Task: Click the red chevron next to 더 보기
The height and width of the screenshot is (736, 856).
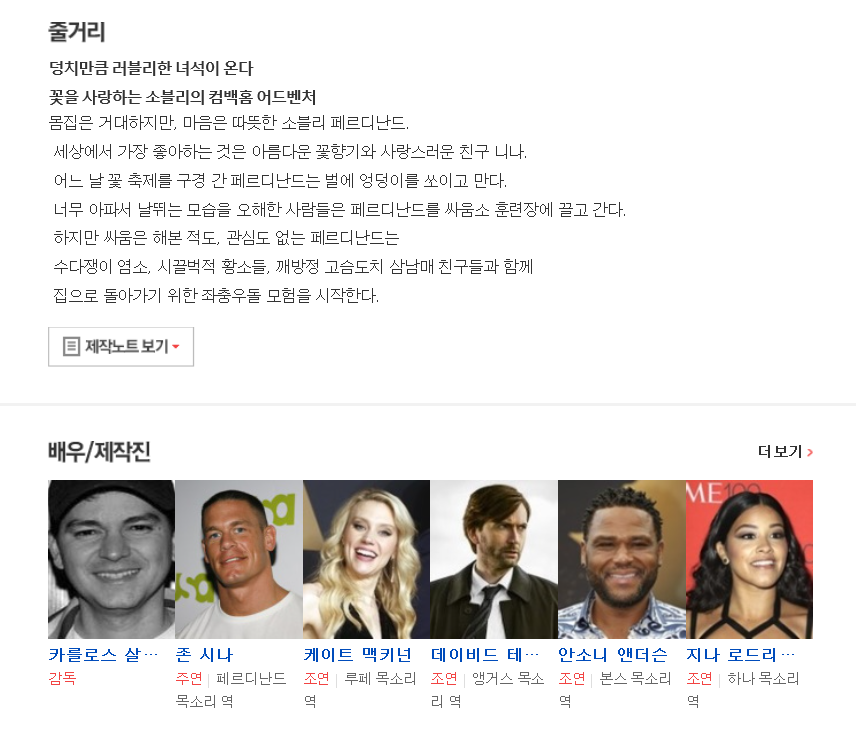Action: (810, 452)
